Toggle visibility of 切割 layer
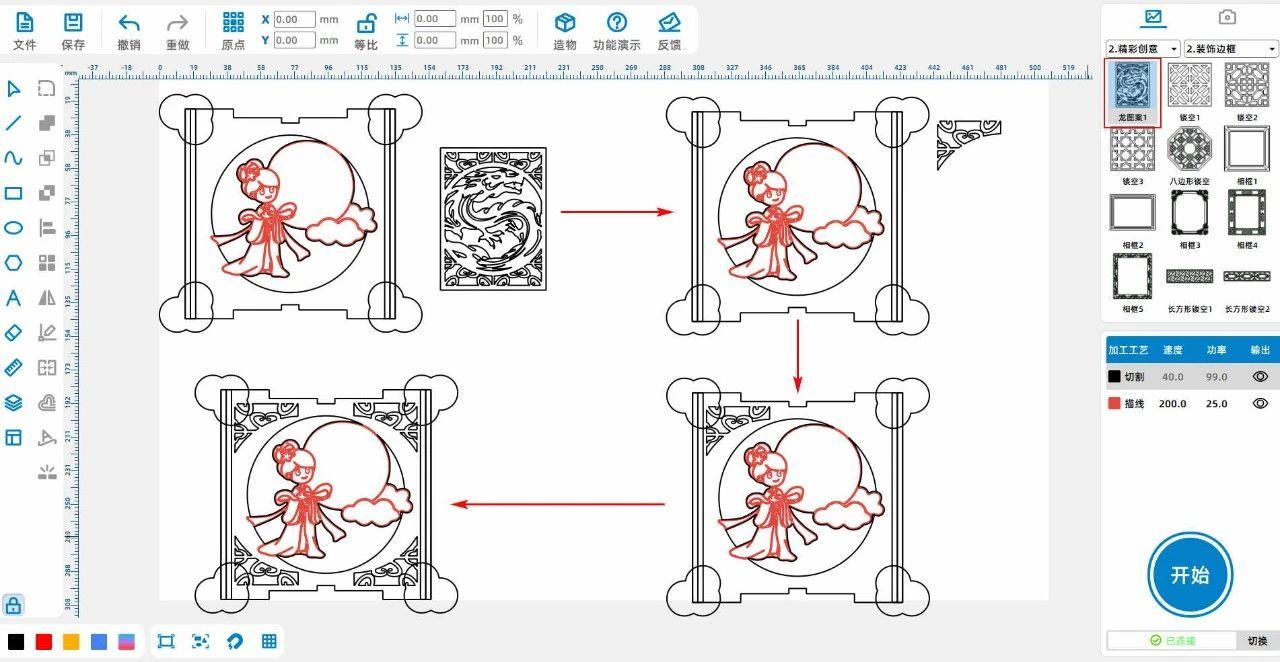 (1260, 377)
